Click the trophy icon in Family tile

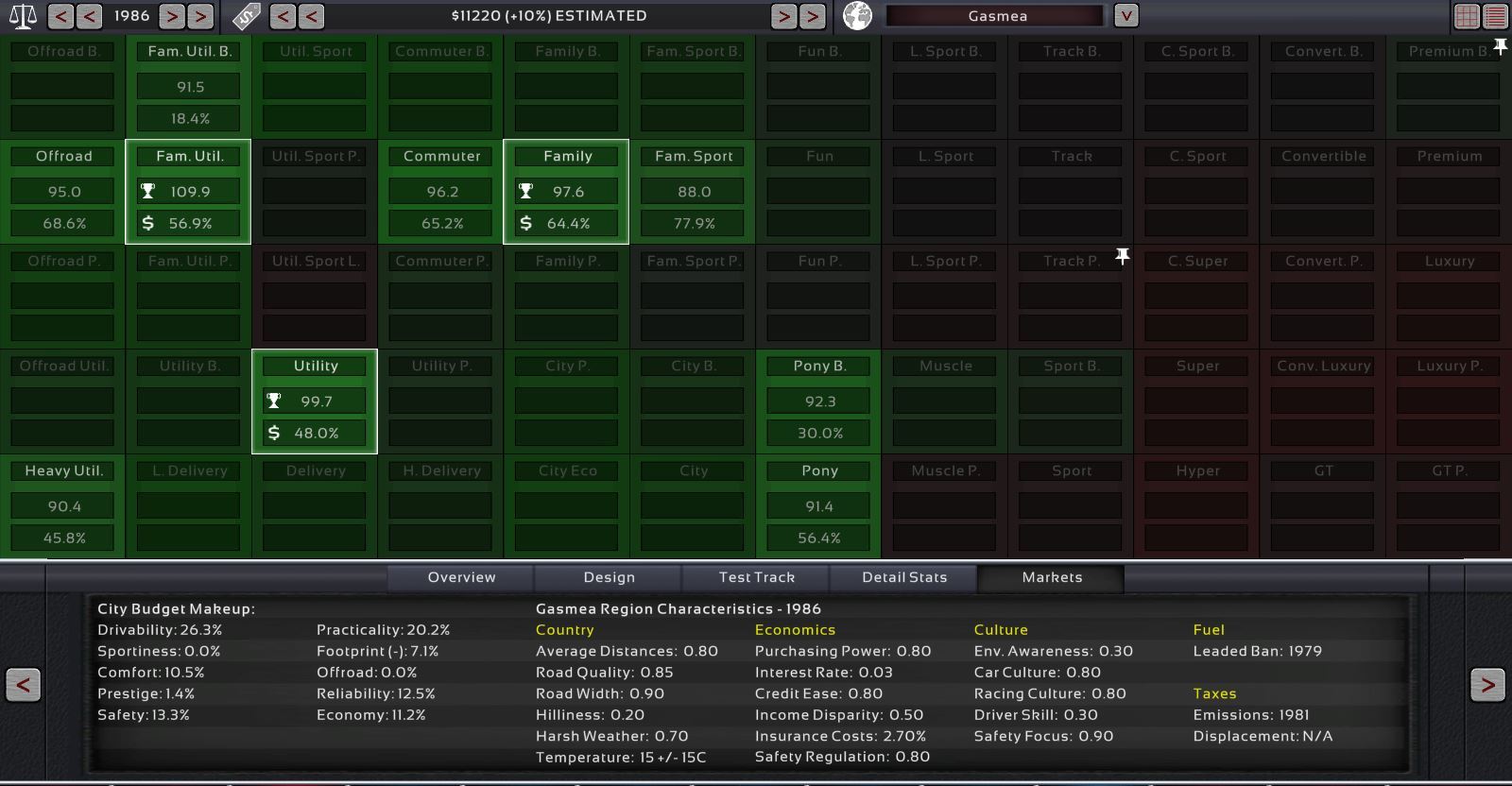(x=526, y=192)
